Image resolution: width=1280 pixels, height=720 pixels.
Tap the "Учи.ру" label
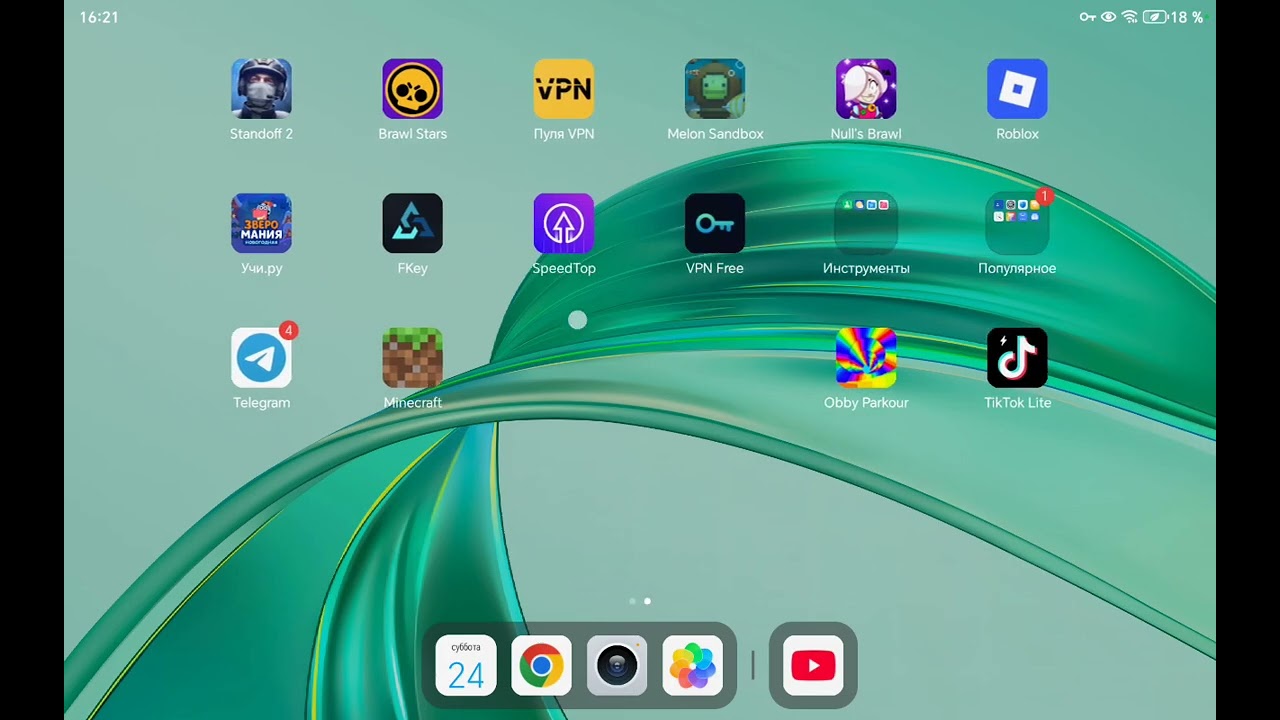pyautogui.click(x=261, y=268)
